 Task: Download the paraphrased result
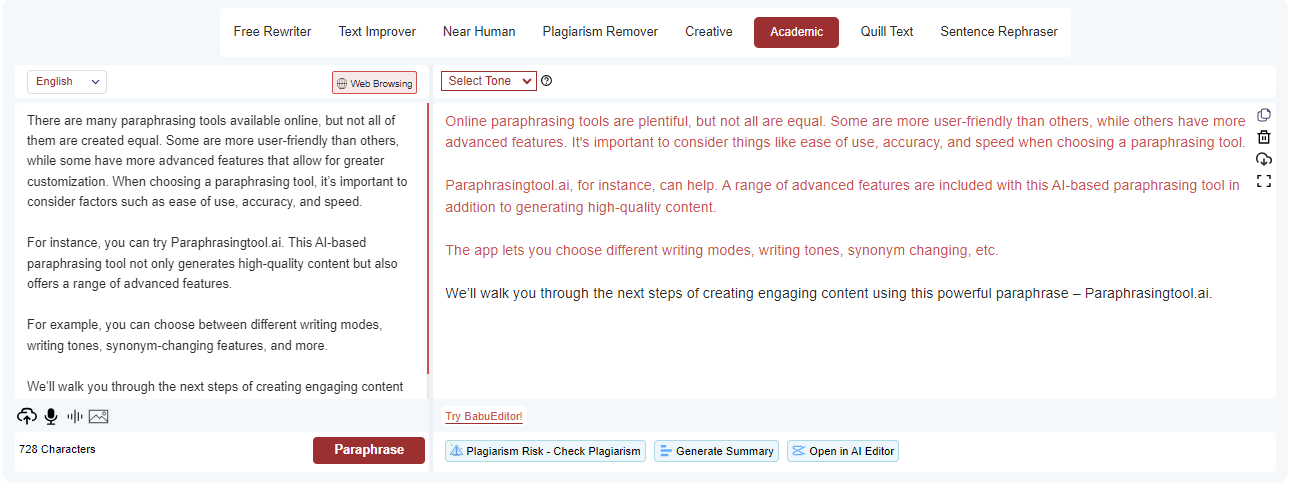(1264, 160)
